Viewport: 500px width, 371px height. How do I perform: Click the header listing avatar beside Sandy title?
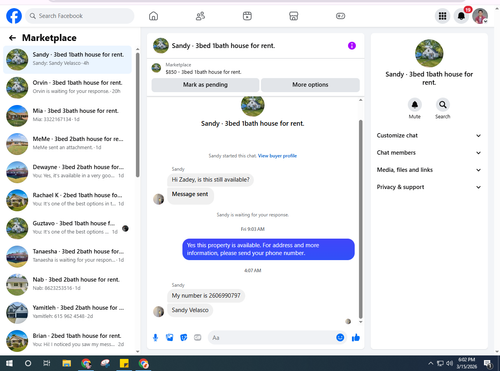click(x=161, y=46)
